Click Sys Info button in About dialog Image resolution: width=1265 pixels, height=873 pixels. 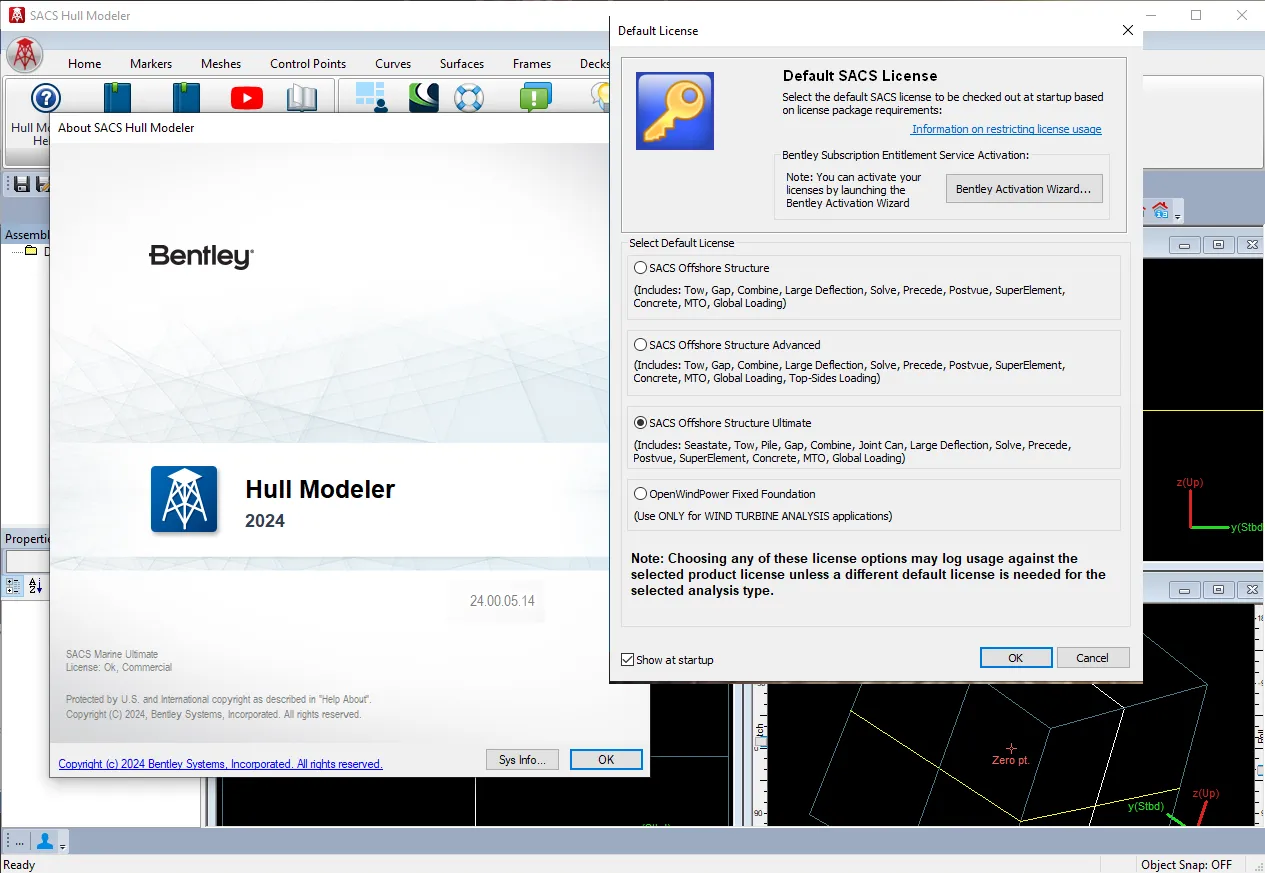pos(523,760)
